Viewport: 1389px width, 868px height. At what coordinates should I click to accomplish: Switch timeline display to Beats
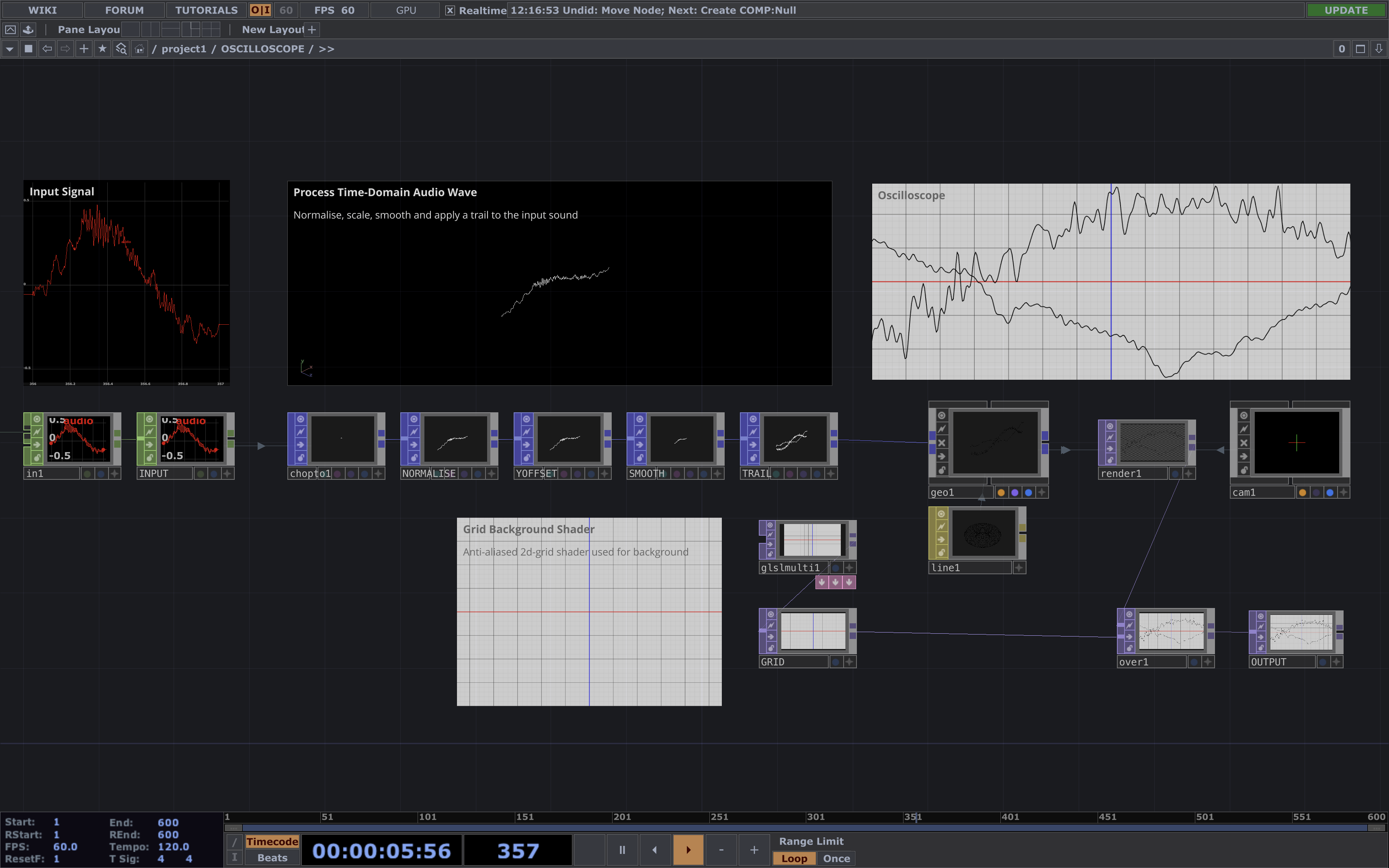point(272,858)
